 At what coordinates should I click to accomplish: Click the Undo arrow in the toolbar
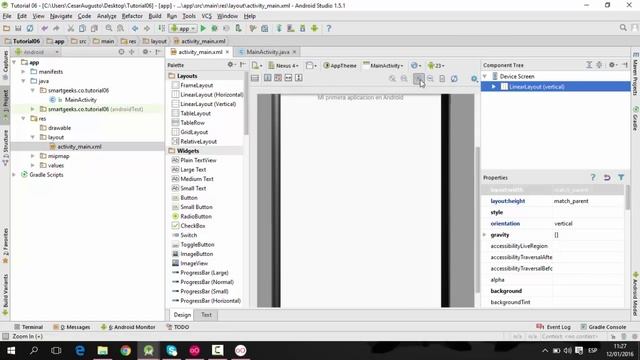pyautogui.click(x=44, y=28)
